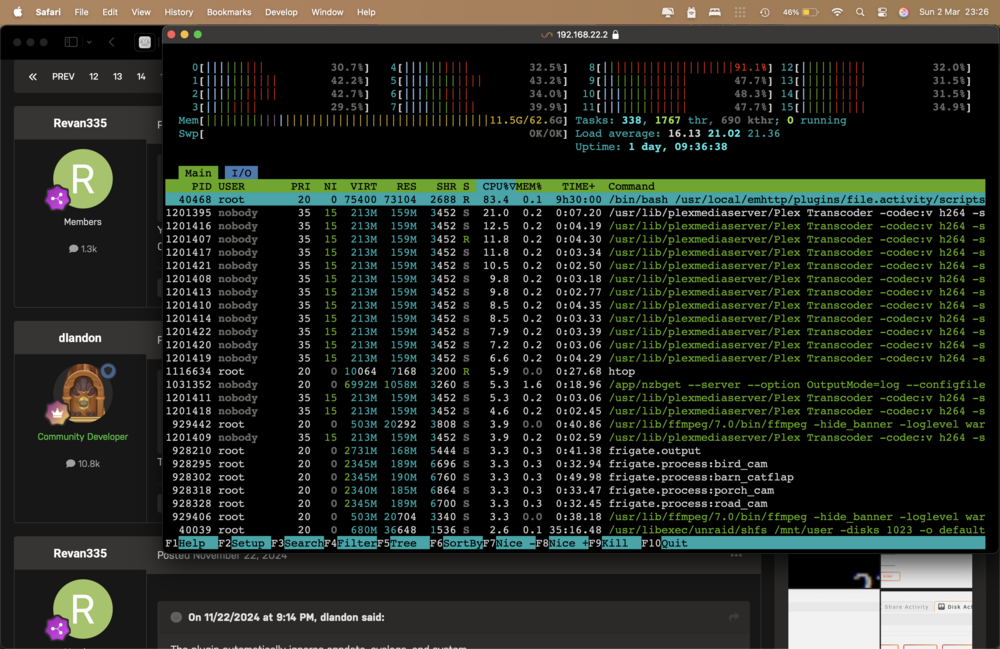1000x649 pixels.
Task: Sort by TIME+ column header
Action: coord(578,186)
